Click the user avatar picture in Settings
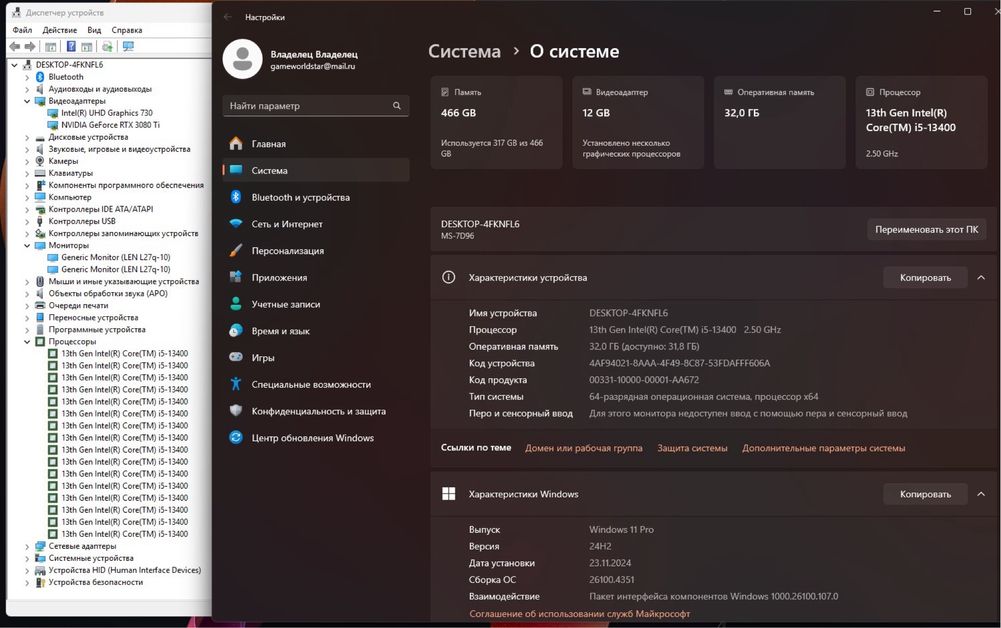Viewport: 1001px width, 628px height. click(242, 59)
